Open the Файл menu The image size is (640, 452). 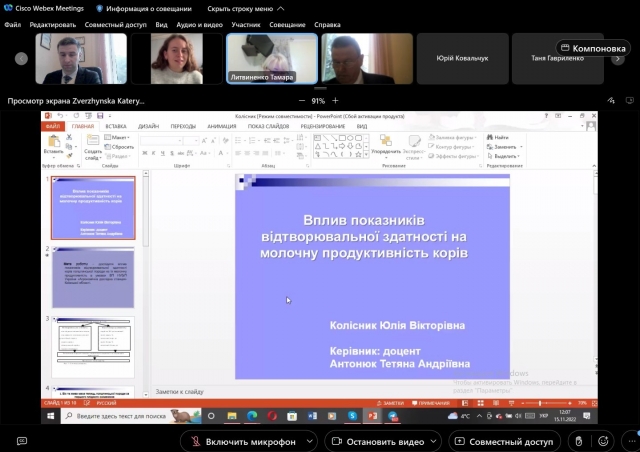[13, 23]
